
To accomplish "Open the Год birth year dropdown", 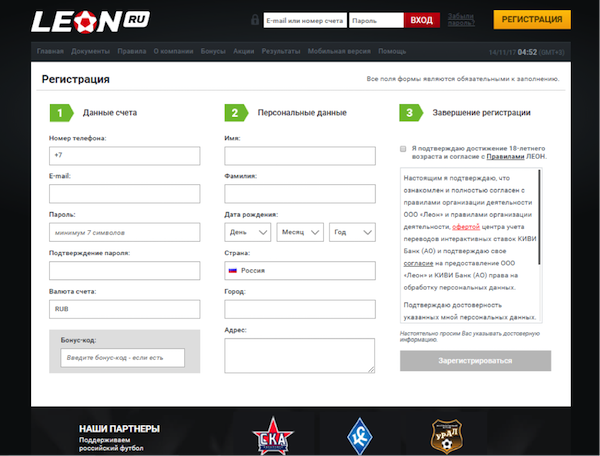I will click(352, 232).
